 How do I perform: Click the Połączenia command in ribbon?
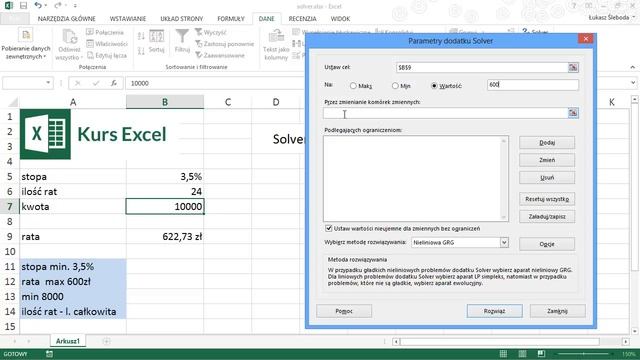105,32
